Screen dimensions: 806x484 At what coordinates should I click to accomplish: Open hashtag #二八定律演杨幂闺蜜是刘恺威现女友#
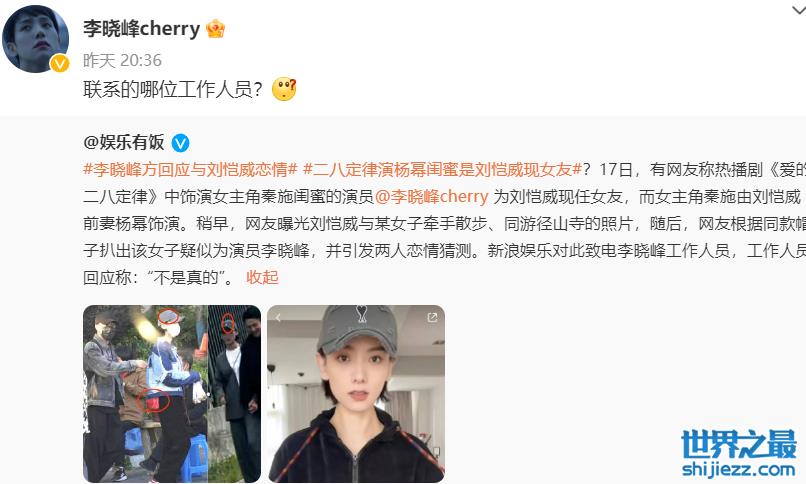(443, 170)
